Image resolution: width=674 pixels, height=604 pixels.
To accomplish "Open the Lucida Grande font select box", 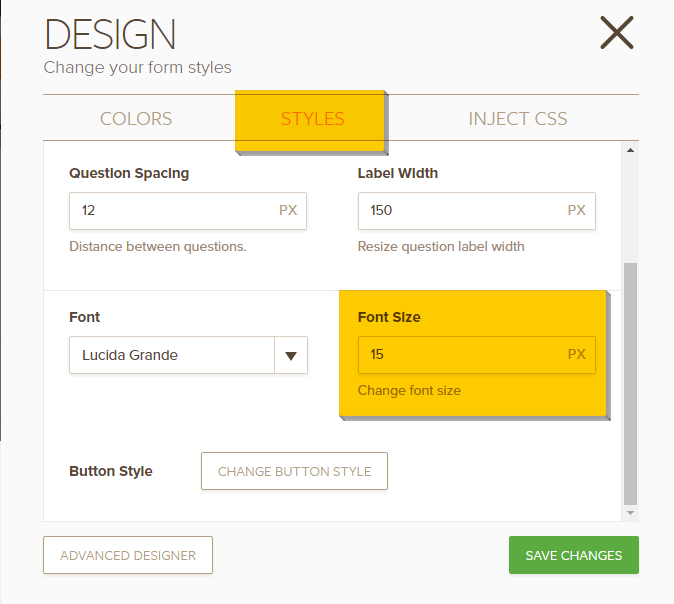I will [170, 355].
